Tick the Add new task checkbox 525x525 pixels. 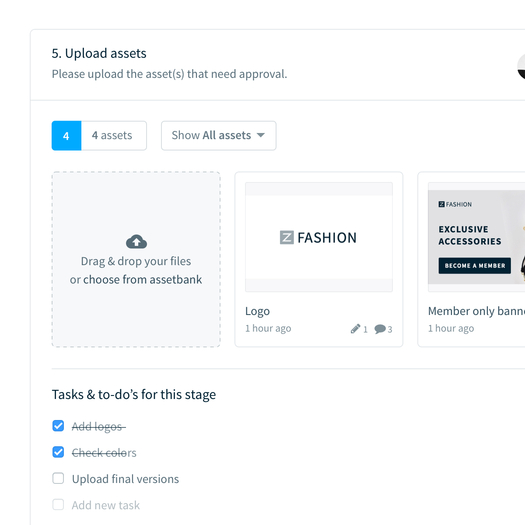[x=58, y=504]
